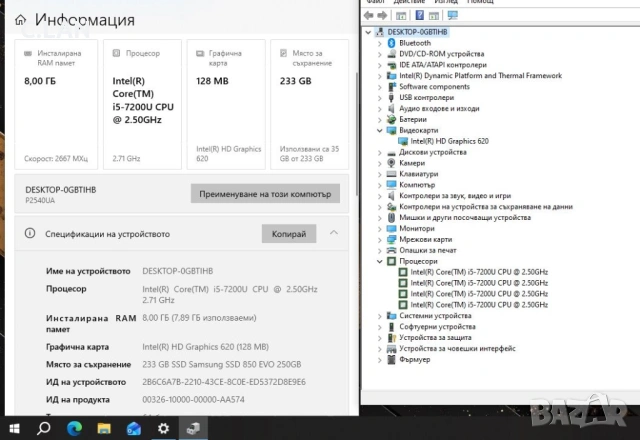The width and height of the screenshot is (640, 440).
Task: Select the Software components entry
Action: [434, 87]
